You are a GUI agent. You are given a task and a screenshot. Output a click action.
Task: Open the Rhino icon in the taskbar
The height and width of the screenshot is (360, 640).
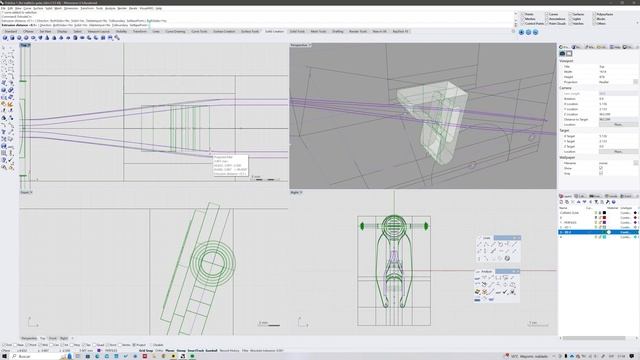(x=182, y=356)
